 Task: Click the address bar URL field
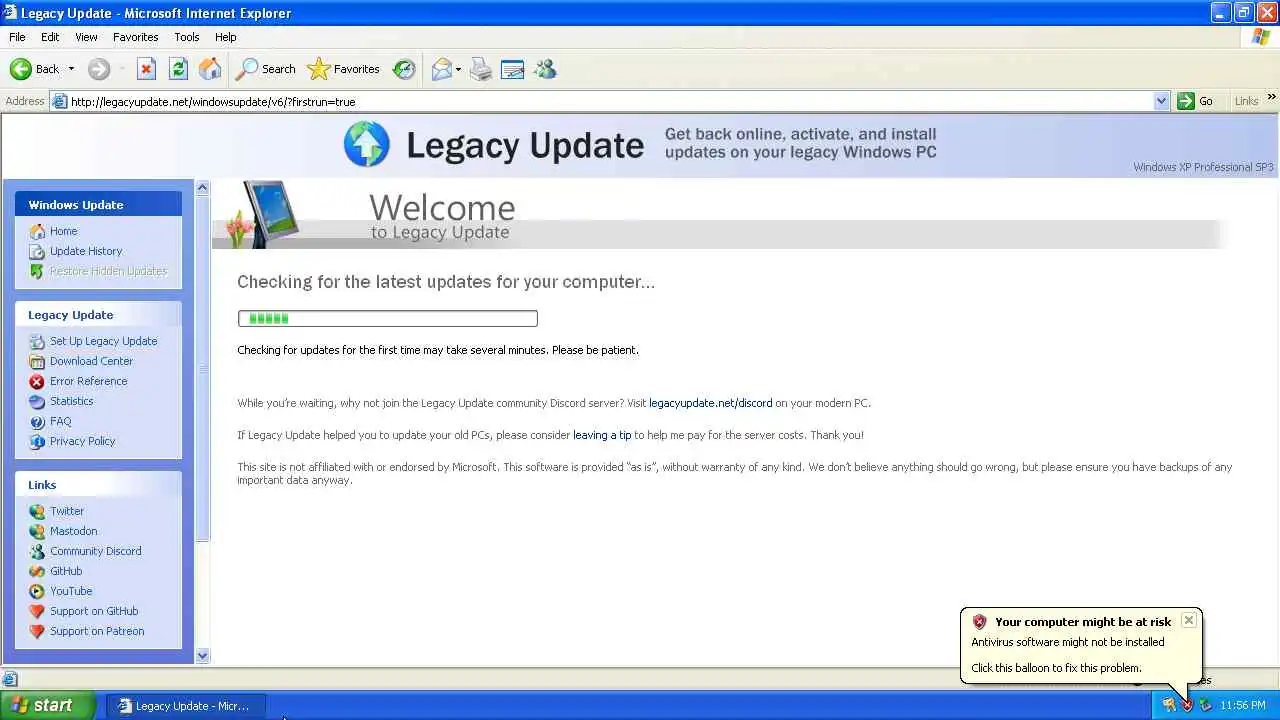(610, 101)
